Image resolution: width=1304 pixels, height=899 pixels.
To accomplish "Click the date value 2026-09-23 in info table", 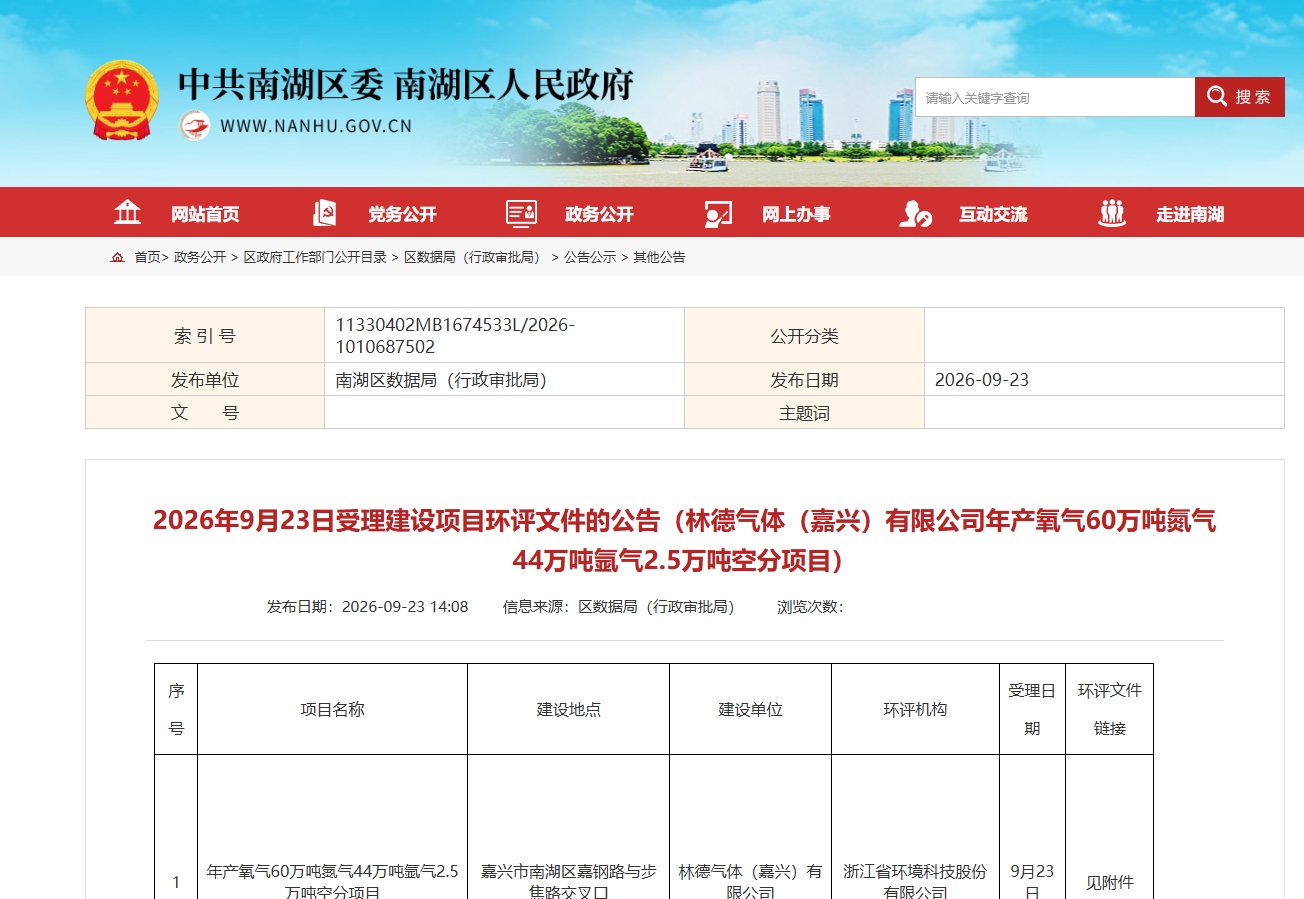I will (981, 380).
